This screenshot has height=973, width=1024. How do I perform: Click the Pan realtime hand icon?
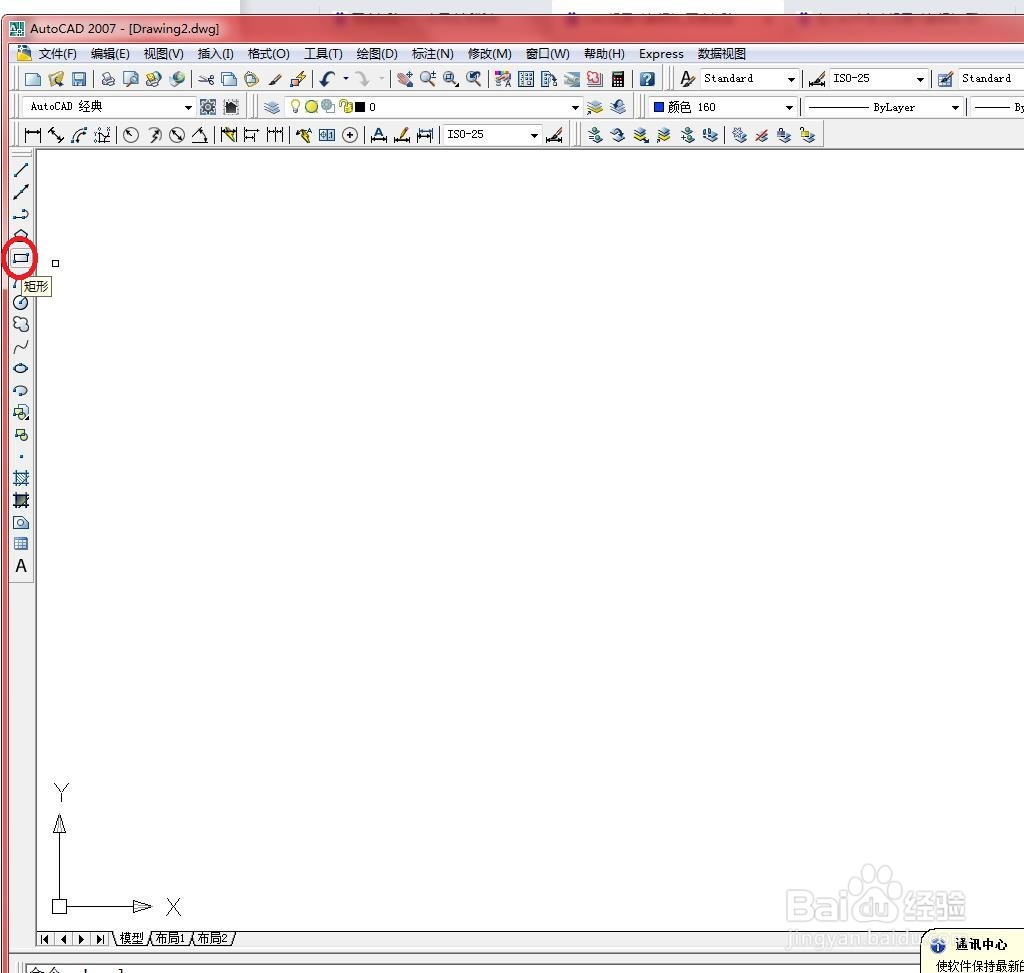click(405, 79)
